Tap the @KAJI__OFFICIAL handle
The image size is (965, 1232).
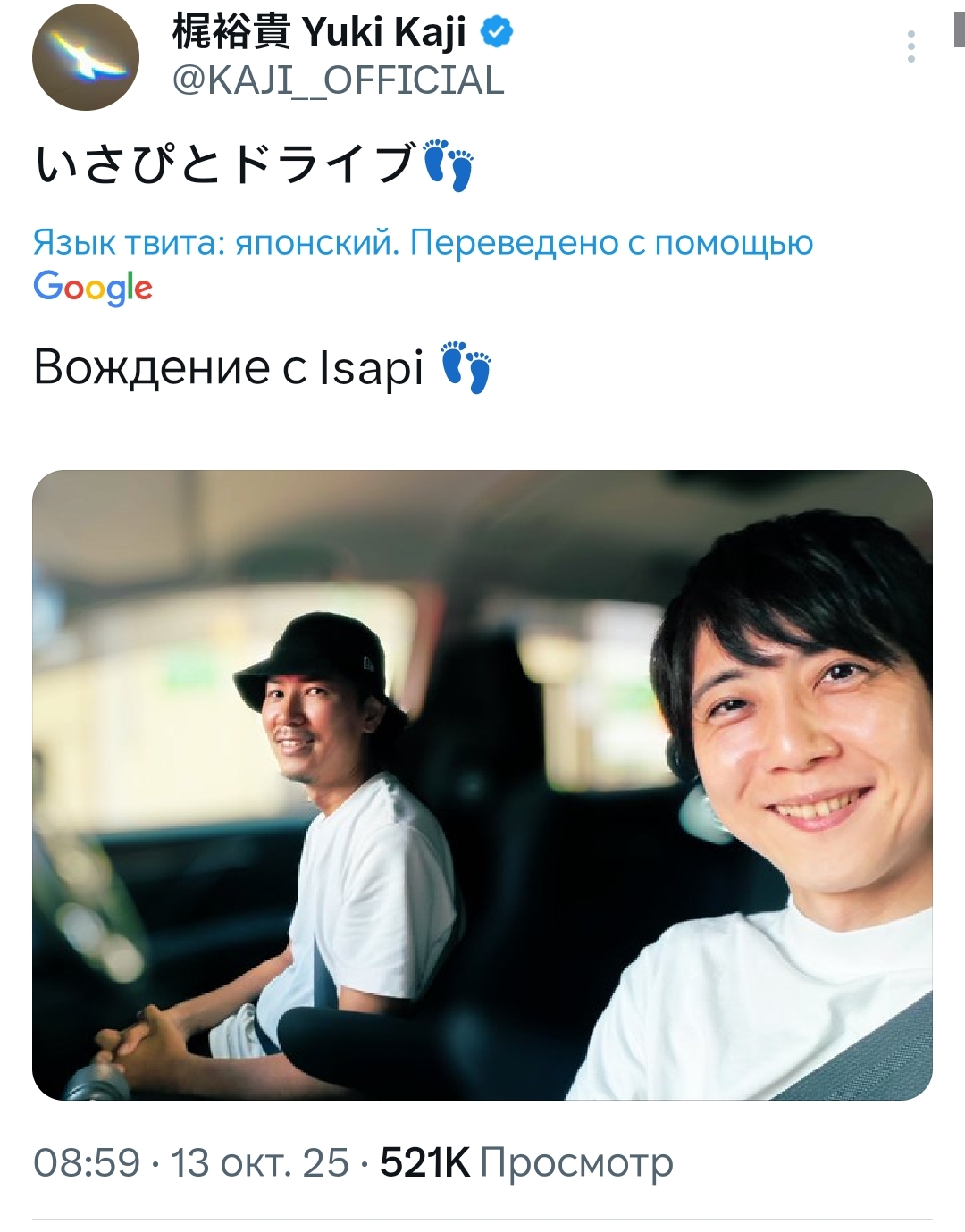pos(338,80)
